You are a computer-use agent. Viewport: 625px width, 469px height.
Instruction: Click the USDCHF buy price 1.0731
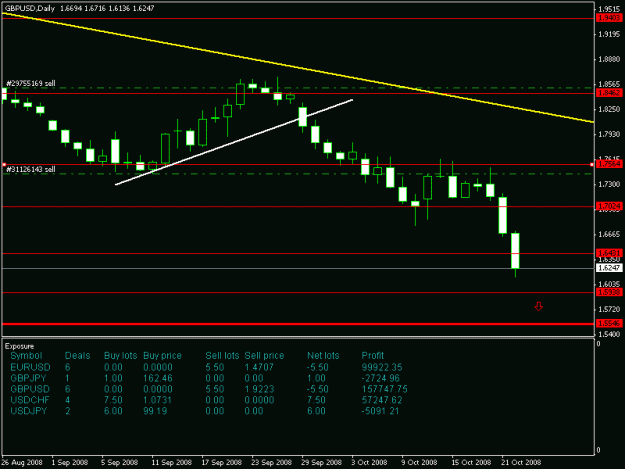[157, 400]
